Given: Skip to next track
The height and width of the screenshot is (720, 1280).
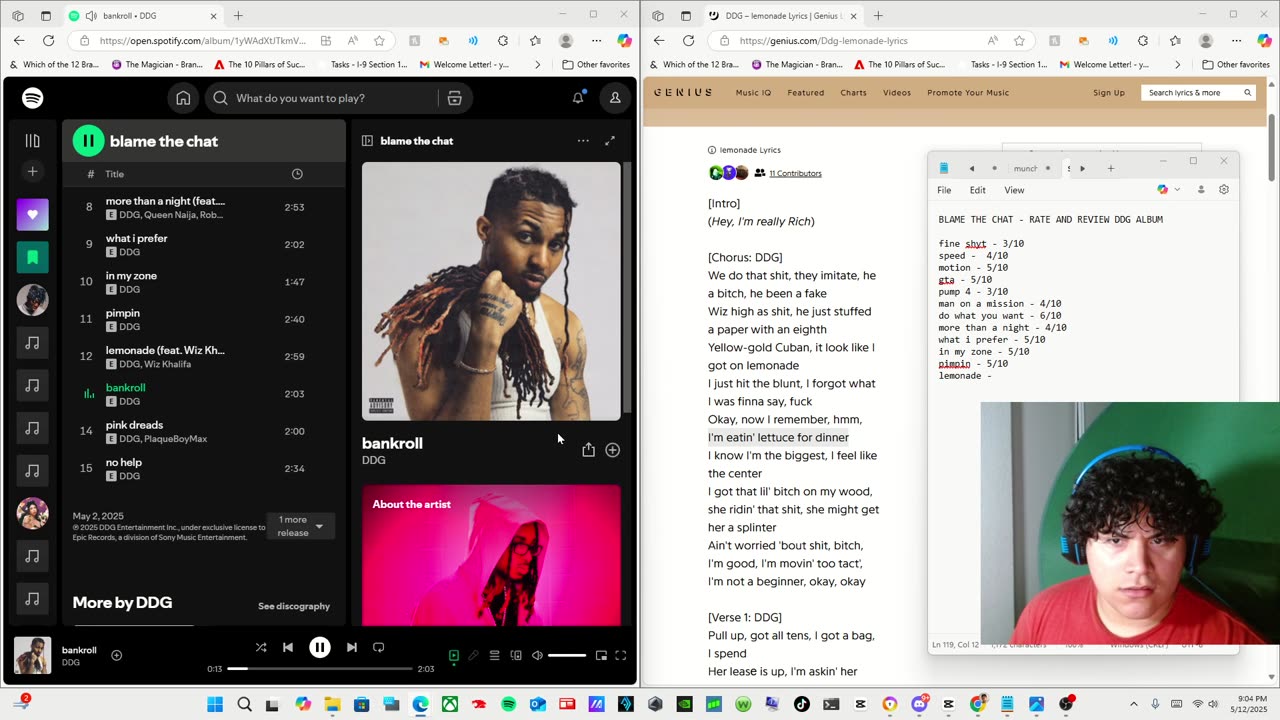Looking at the screenshot, I should tap(351, 647).
